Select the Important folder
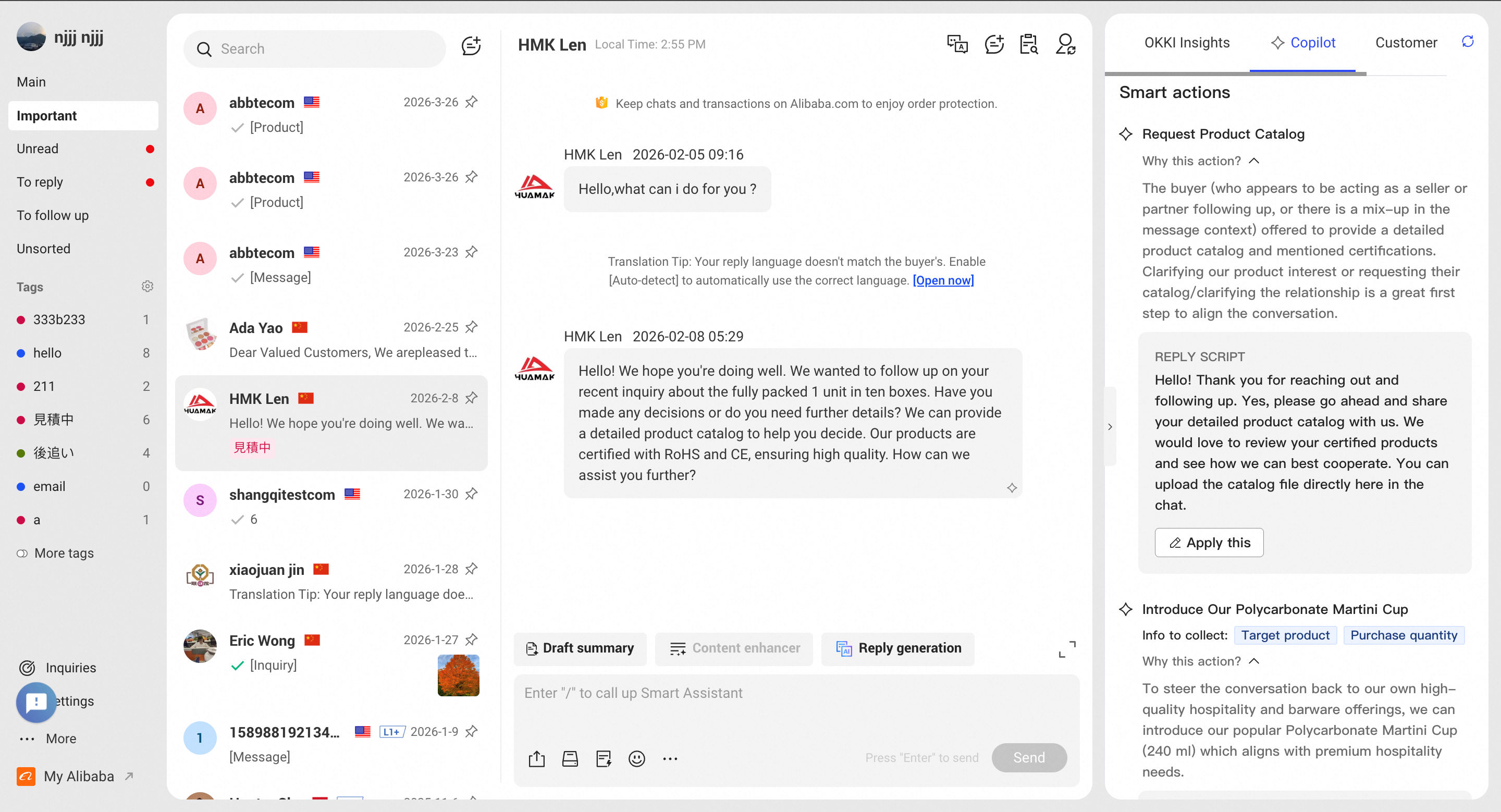This screenshot has height=812, width=1501. coord(83,116)
